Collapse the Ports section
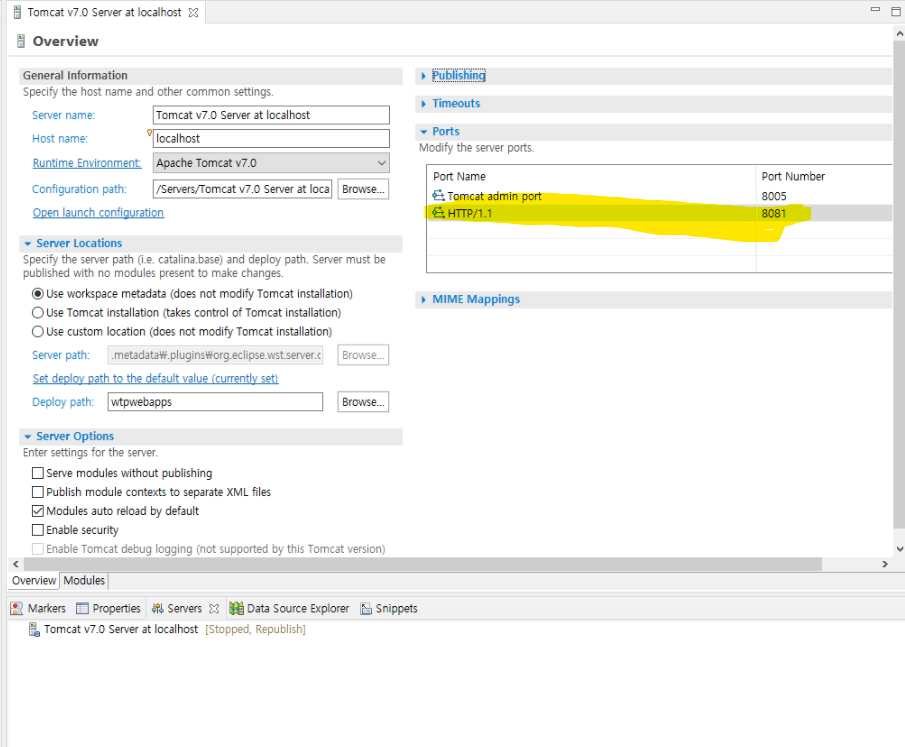This screenshot has width=905, height=747. point(424,132)
